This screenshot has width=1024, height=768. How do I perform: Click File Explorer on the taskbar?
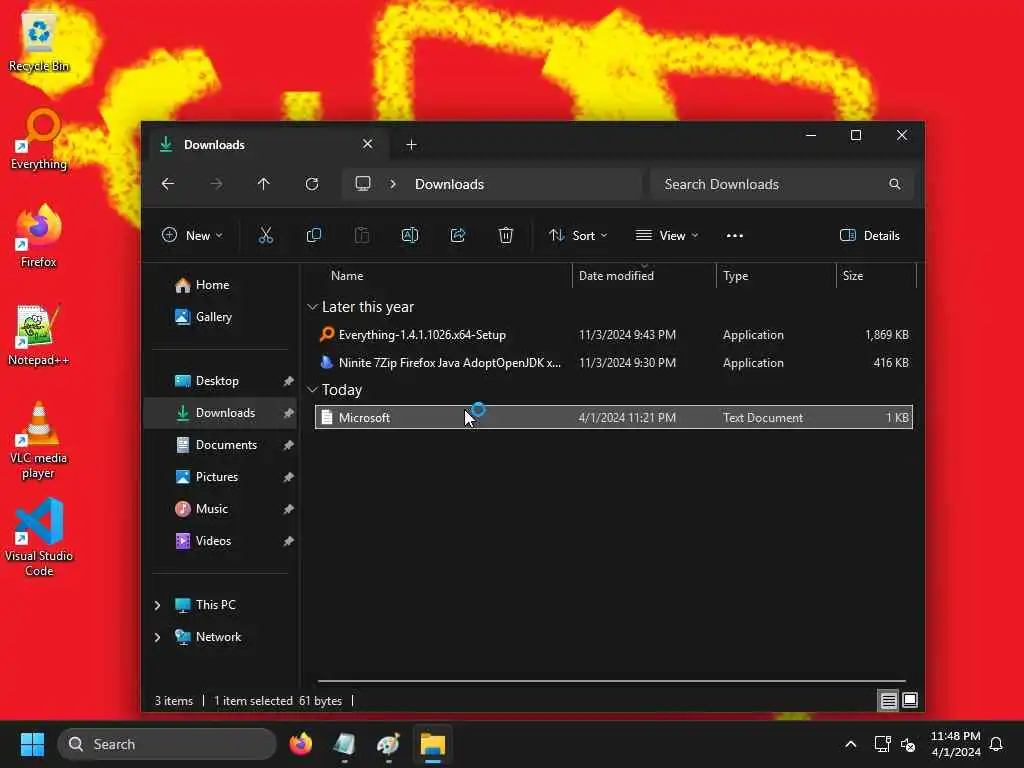click(432, 744)
